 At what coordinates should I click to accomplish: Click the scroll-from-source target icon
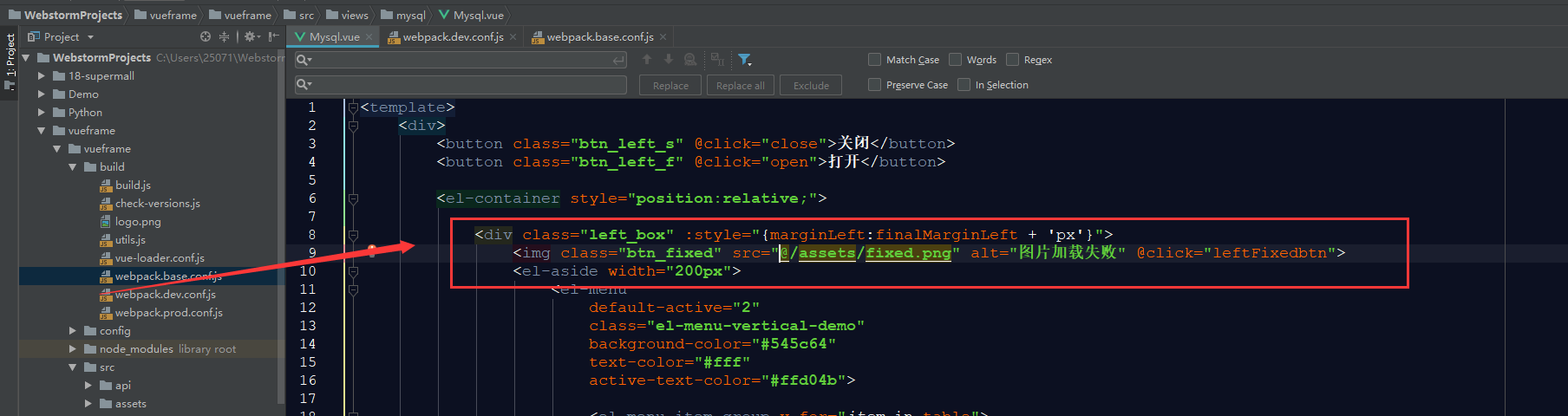pos(206,36)
